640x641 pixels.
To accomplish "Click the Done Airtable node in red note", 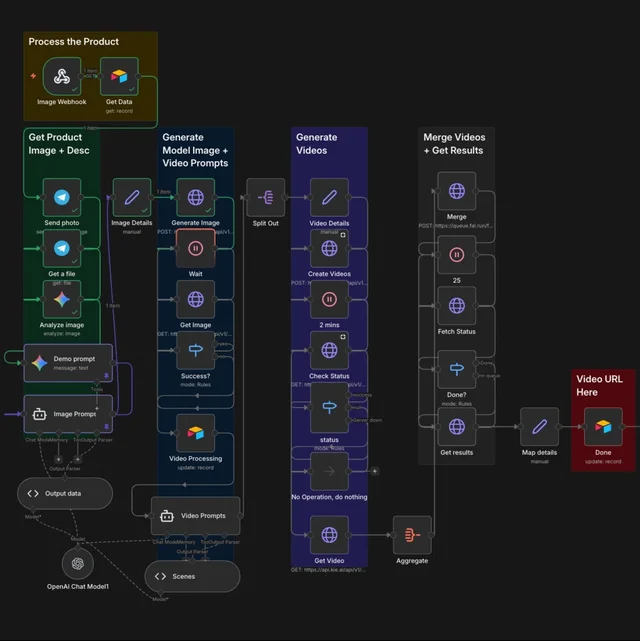I will tap(603, 427).
